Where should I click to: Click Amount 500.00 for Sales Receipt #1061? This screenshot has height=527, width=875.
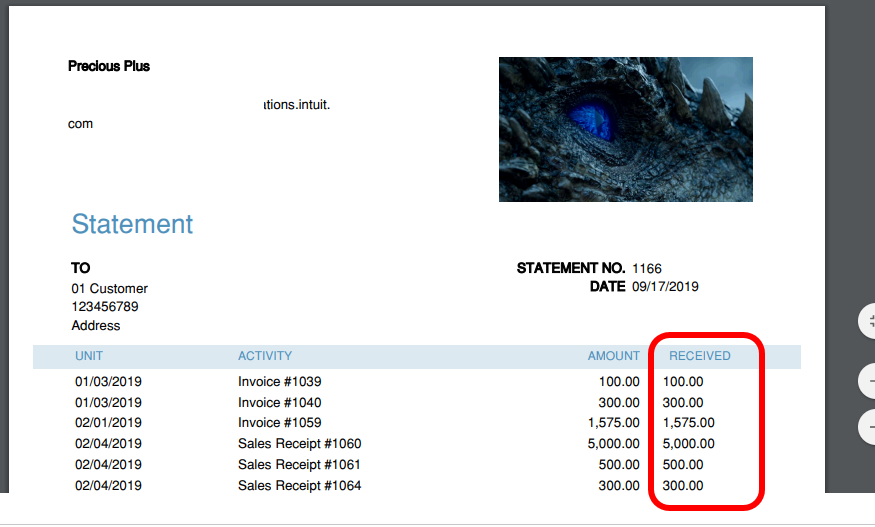[619, 464]
